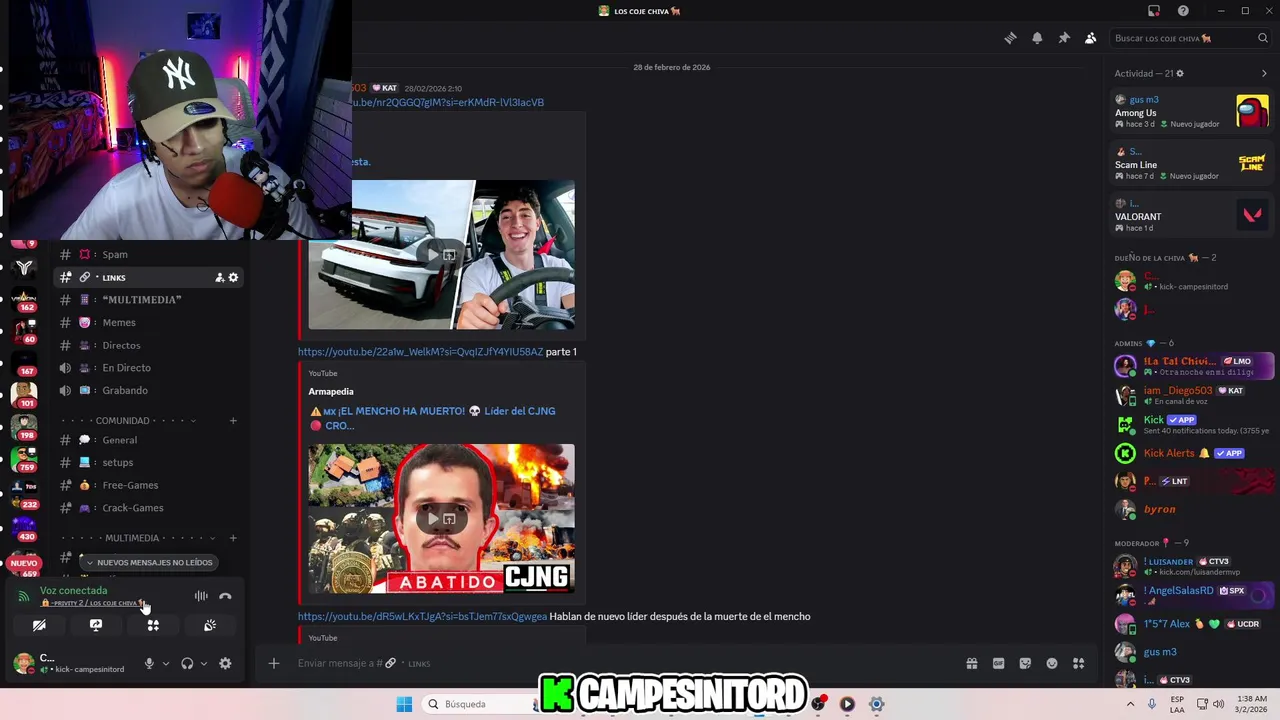Click search field Buscar LOS COJE CHIVA
This screenshot has height=720, width=1280.
point(1191,38)
